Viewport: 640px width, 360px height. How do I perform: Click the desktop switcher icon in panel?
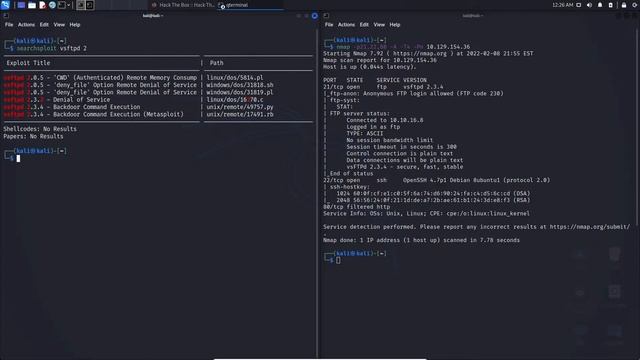tap(21, 5)
